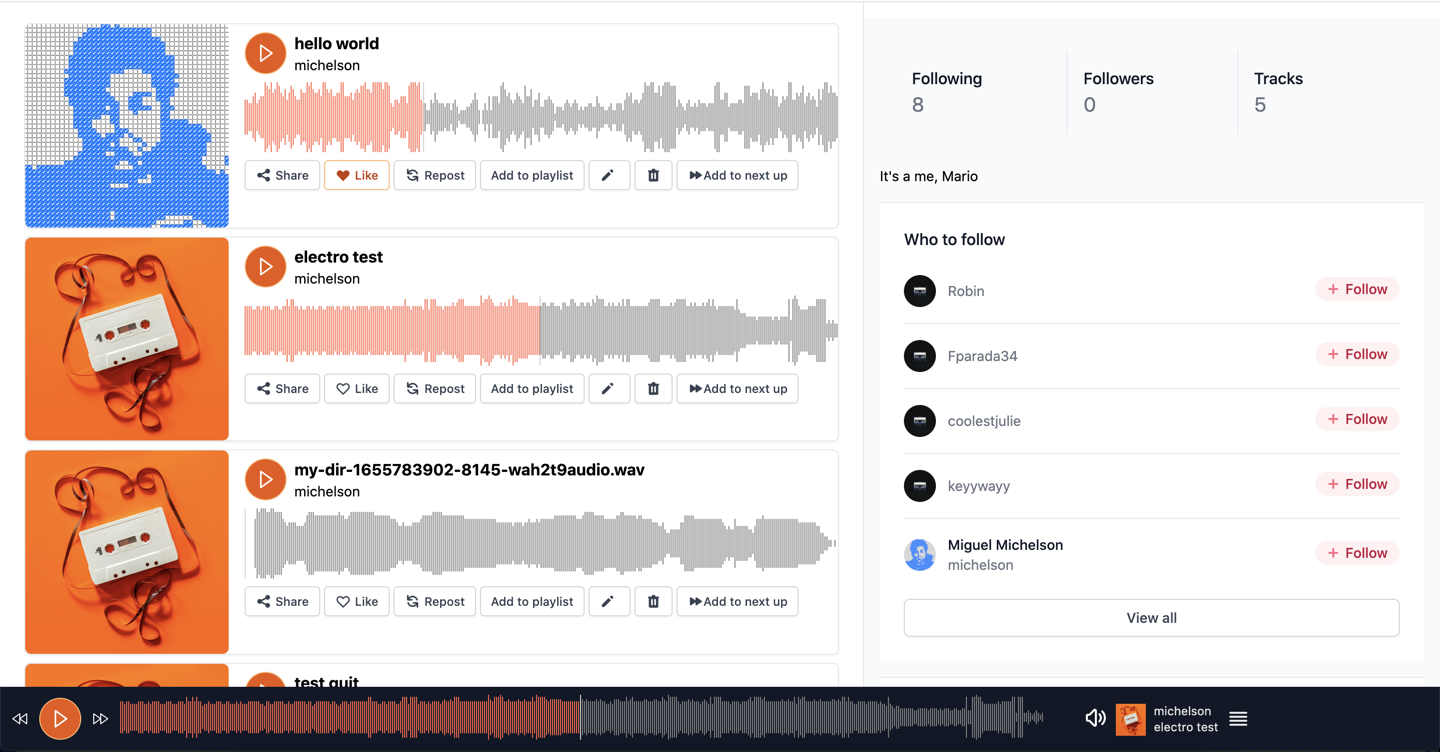The height and width of the screenshot is (752, 1440).
Task: Add hello world to next up
Action: (738, 175)
